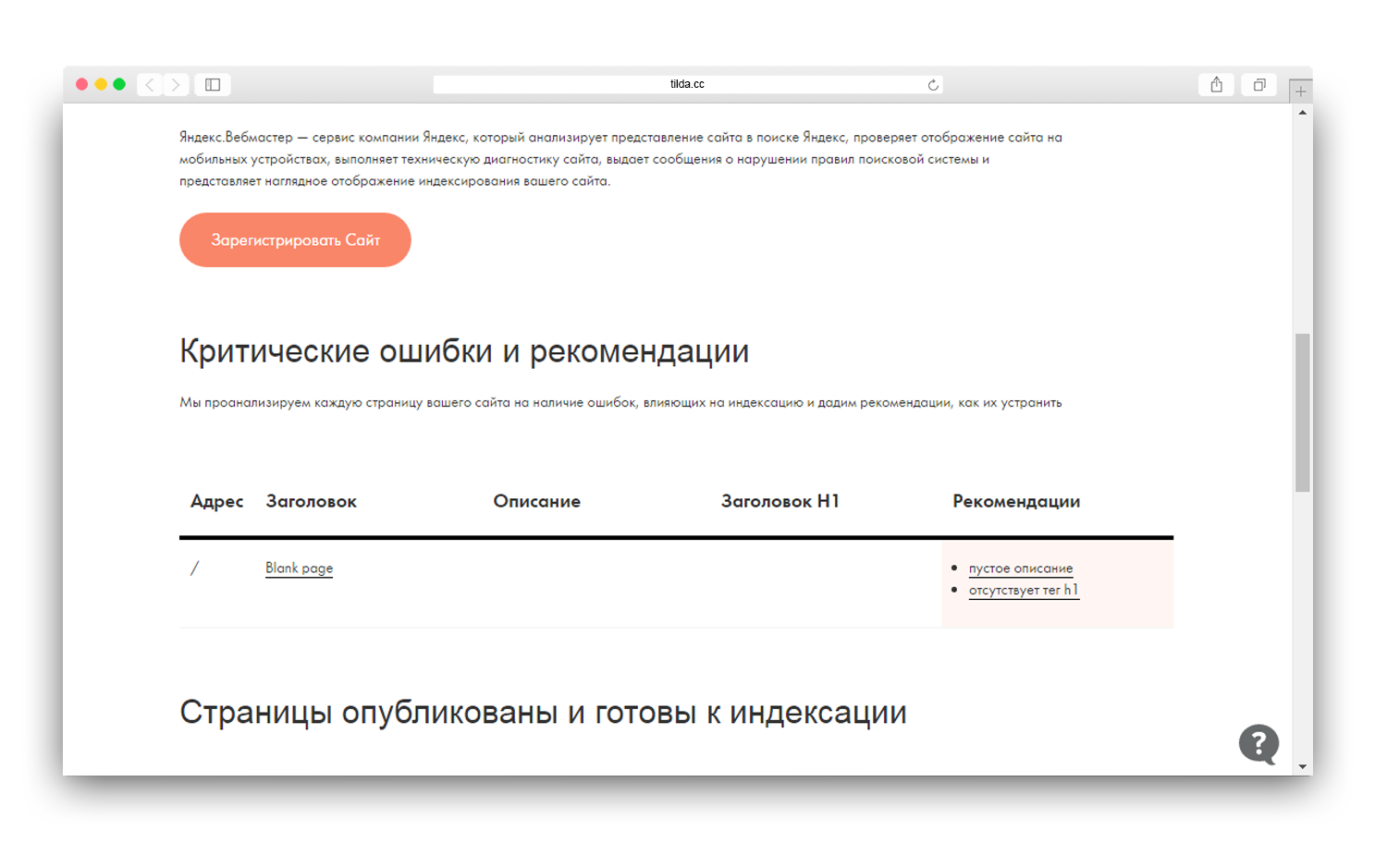The width and height of the screenshot is (1387, 868).
Task: Click the scrollbar down arrow
Action: (1302, 766)
